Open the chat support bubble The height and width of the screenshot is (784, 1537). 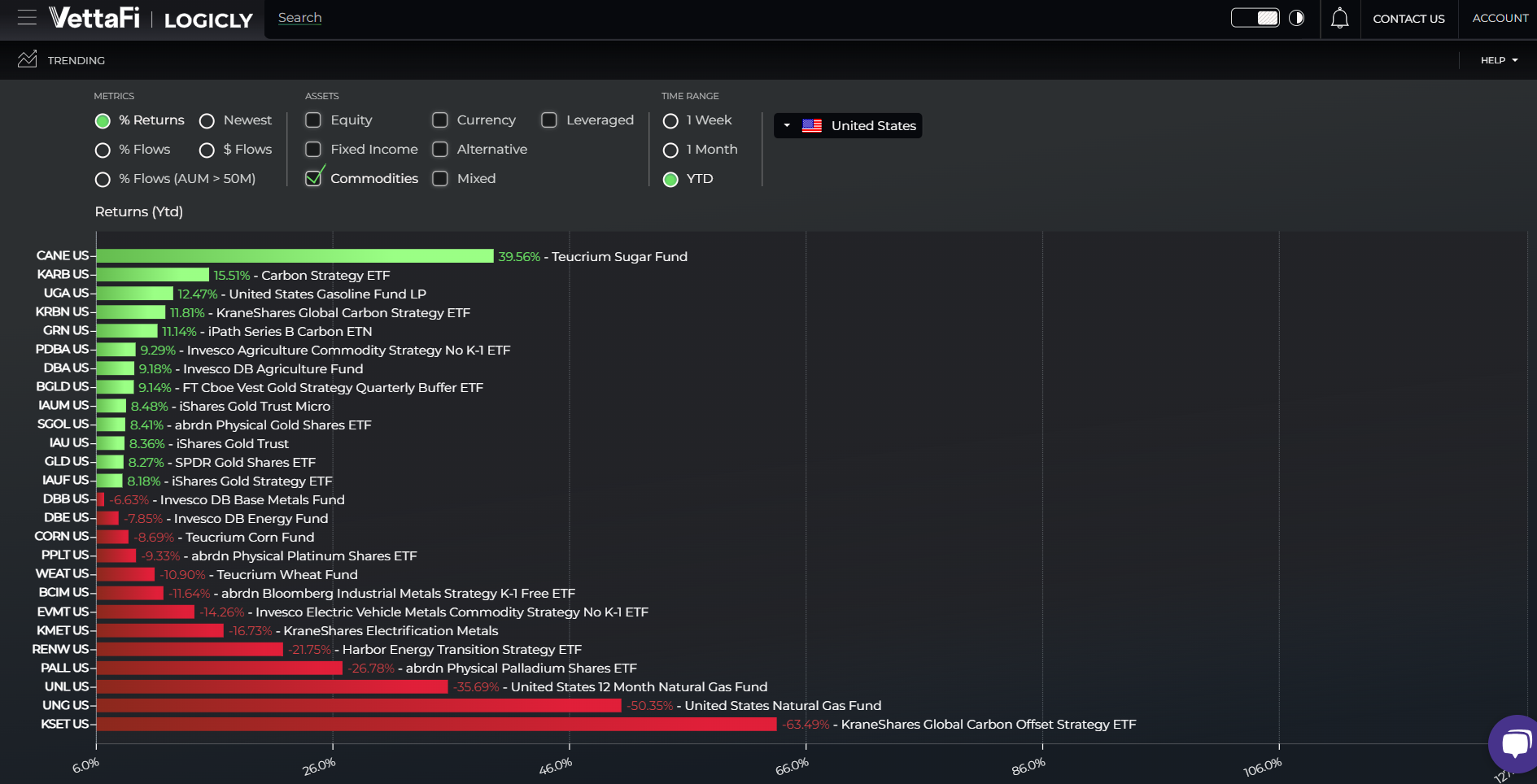pos(1515,743)
